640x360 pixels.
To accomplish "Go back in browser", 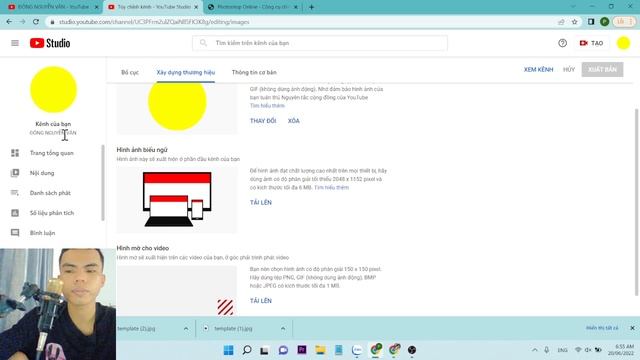I will click(x=9, y=22).
